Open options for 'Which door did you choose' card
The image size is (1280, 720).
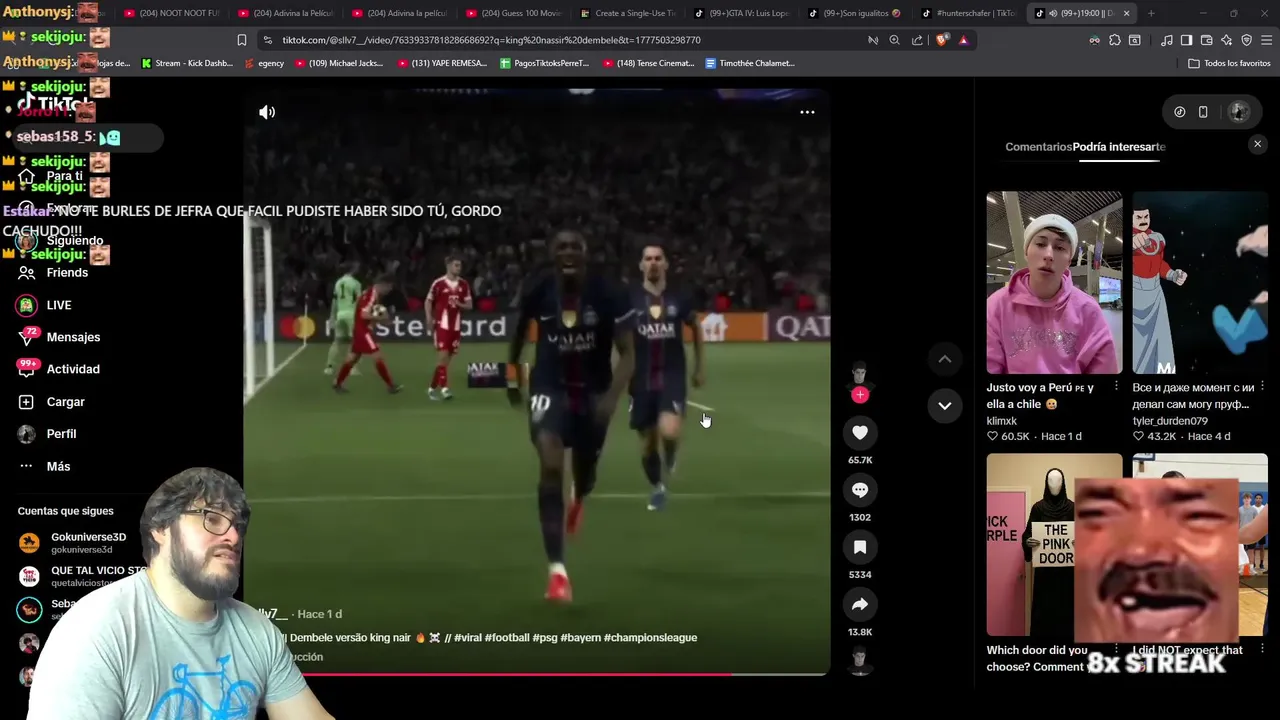tap(1116, 650)
